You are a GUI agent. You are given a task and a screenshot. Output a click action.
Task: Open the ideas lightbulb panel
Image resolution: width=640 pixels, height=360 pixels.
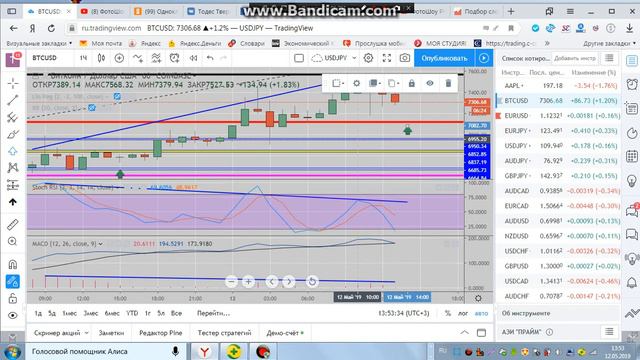[x=632, y=180]
